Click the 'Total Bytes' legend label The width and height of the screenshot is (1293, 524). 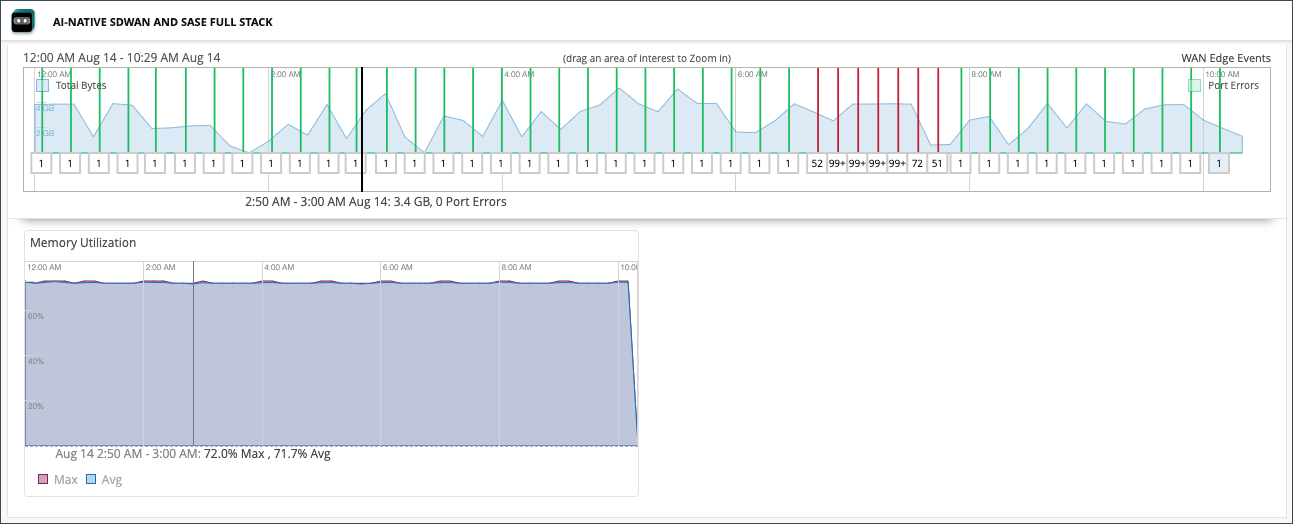pos(81,86)
